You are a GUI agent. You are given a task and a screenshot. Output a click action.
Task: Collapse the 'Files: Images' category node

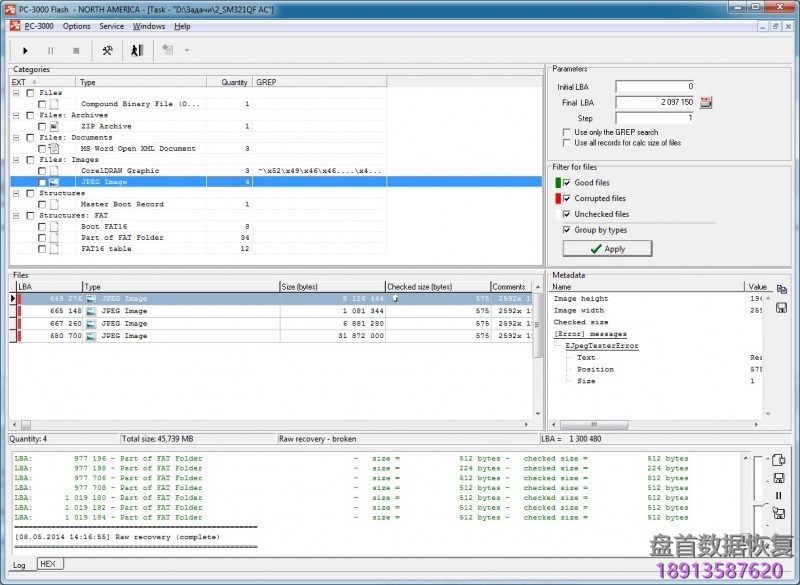click(x=17, y=160)
